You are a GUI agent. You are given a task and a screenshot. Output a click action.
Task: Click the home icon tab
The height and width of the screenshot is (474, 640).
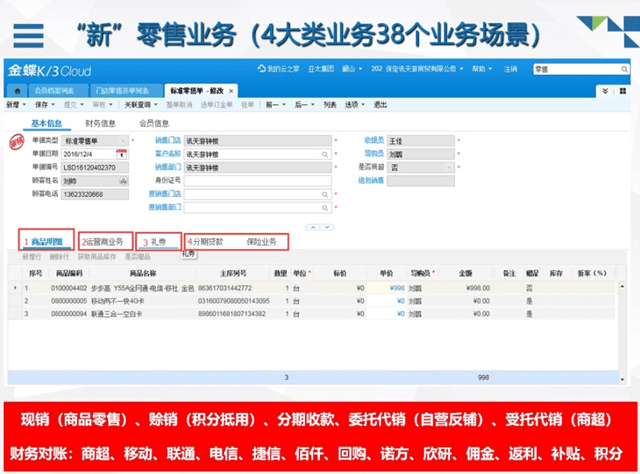click(17, 91)
